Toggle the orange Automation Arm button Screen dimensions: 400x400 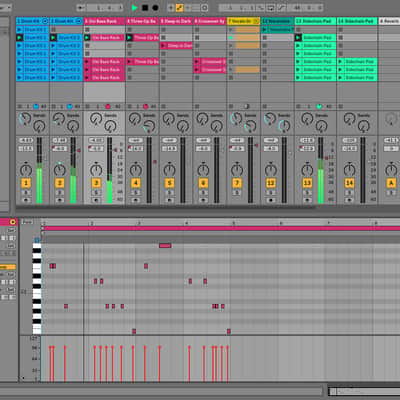[179, 8]
